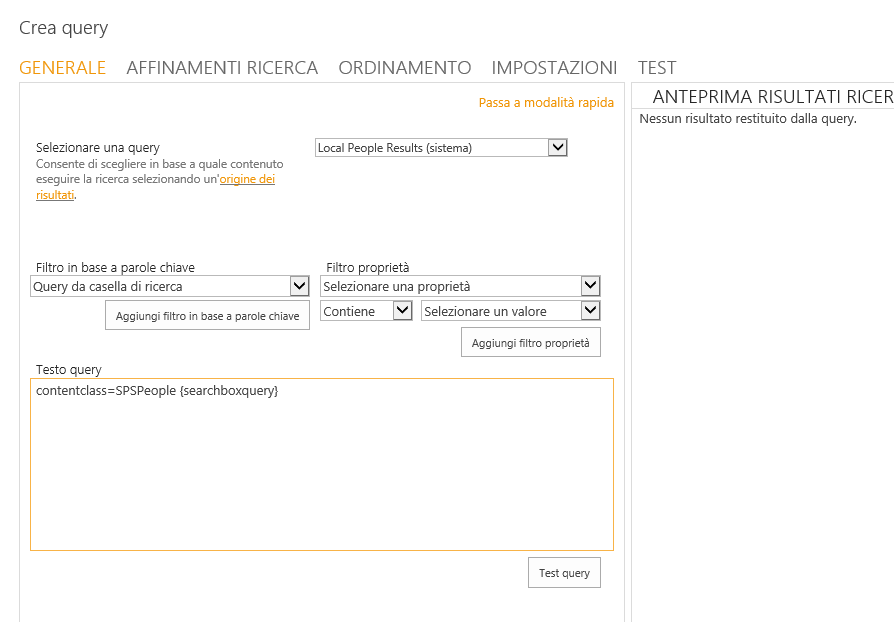Click 'Aggiungi filtro in base a parole chiave'

pyautogui.click(x=208, y=316)
